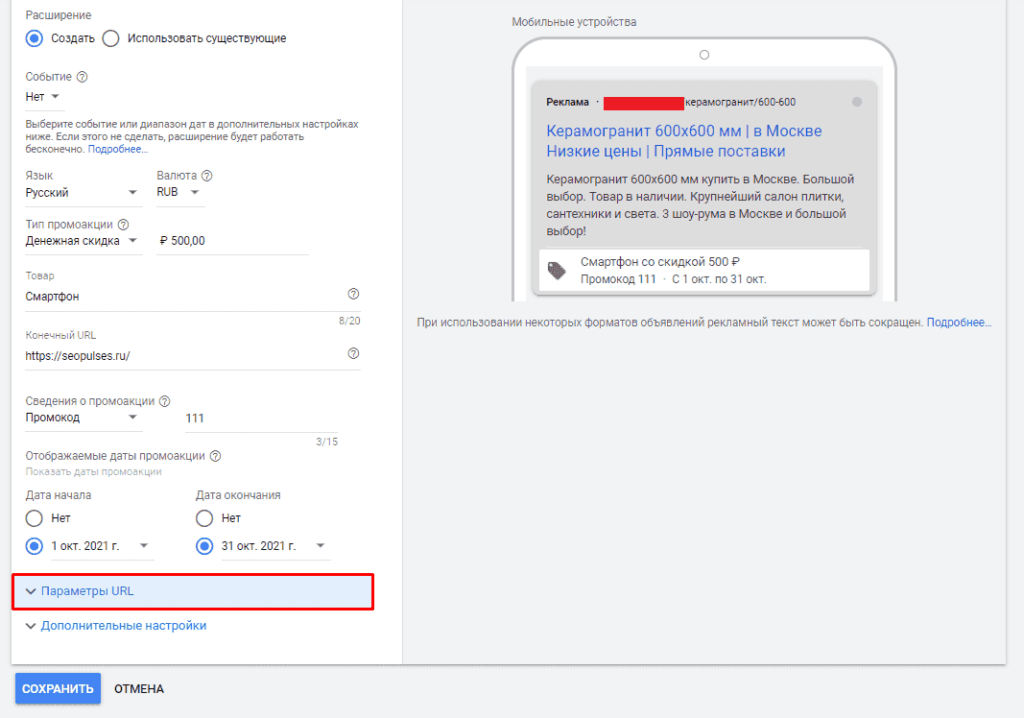1024x718 pixels.
Task: Follow Подробнее link below the mobile preview
Action: click(x=959, y=322)
